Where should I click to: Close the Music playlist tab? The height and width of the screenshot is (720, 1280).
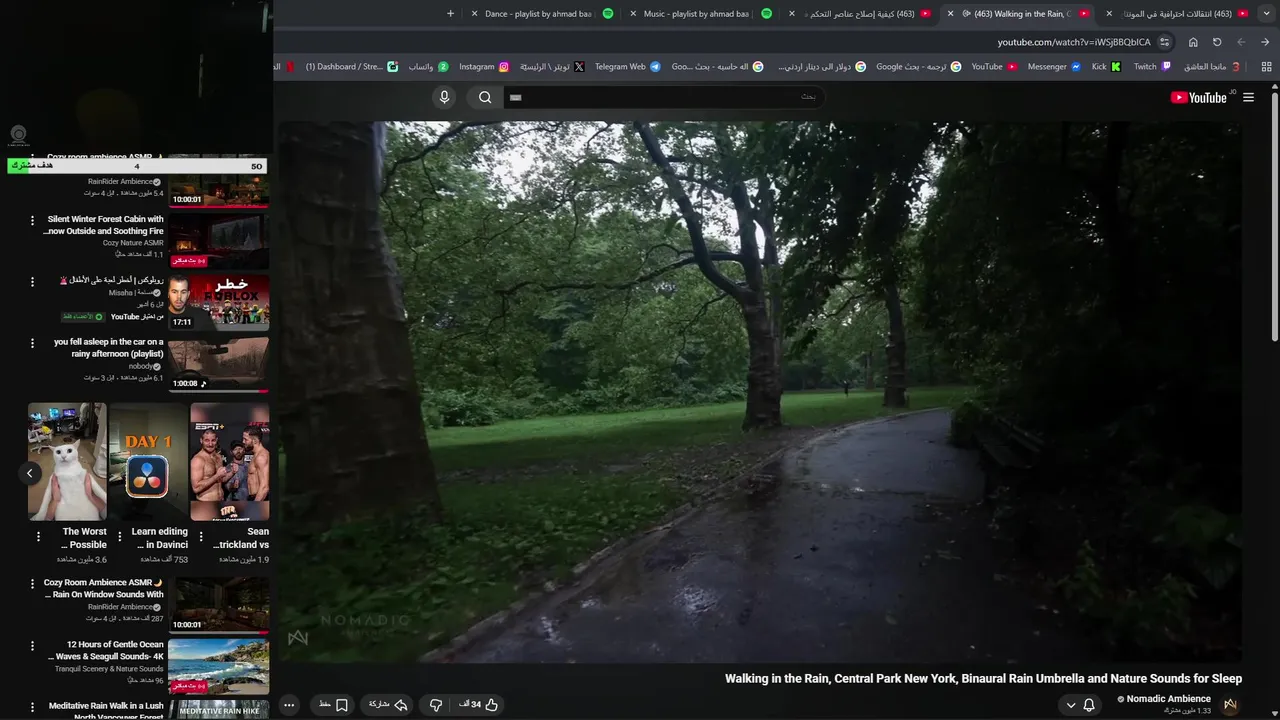tap(633, 14)
